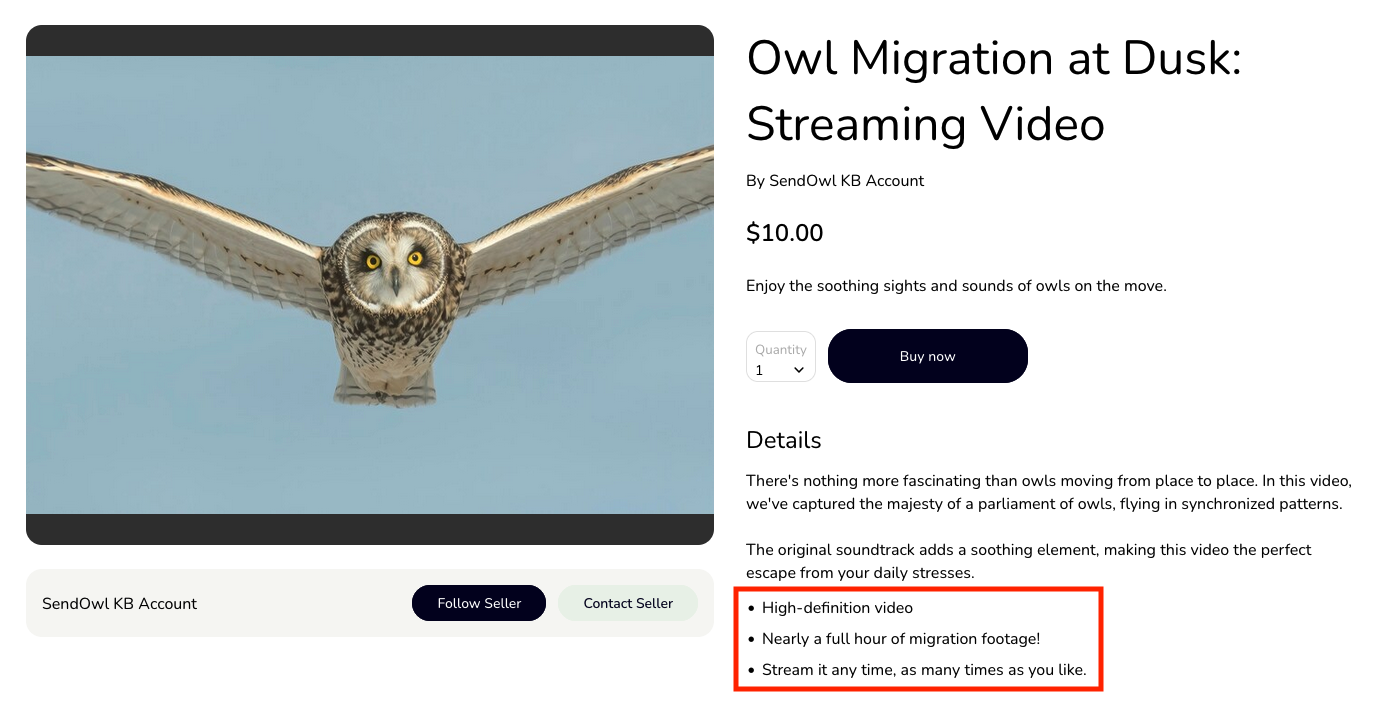Click the Buy now button
The width and height of the screenshot is (1397, 701).
[927, 356]
